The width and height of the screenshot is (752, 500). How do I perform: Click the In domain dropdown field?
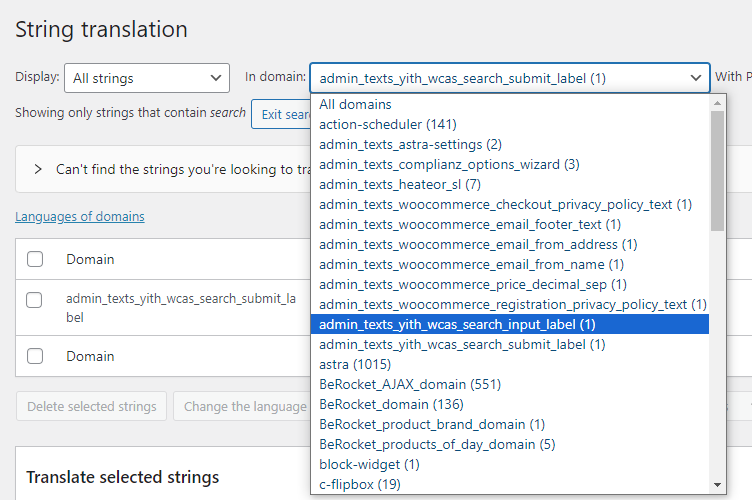tap(510, 78)
